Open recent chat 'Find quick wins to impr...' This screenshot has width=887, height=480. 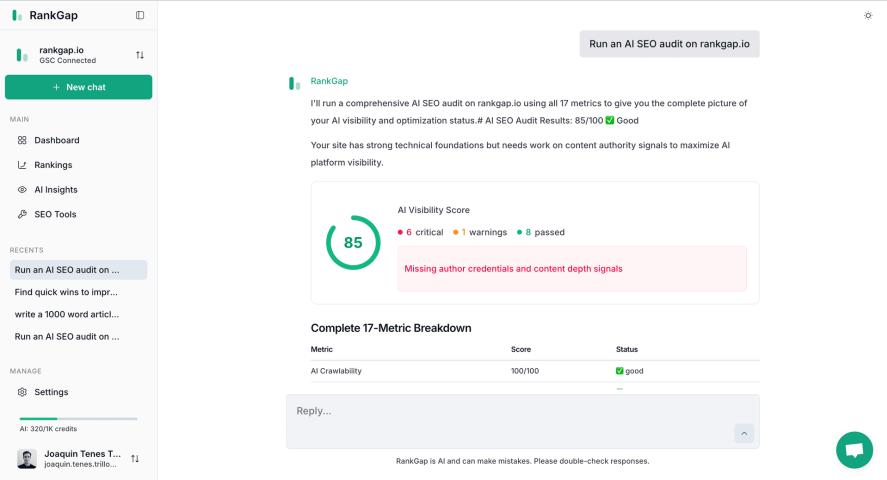pos(66,292)
